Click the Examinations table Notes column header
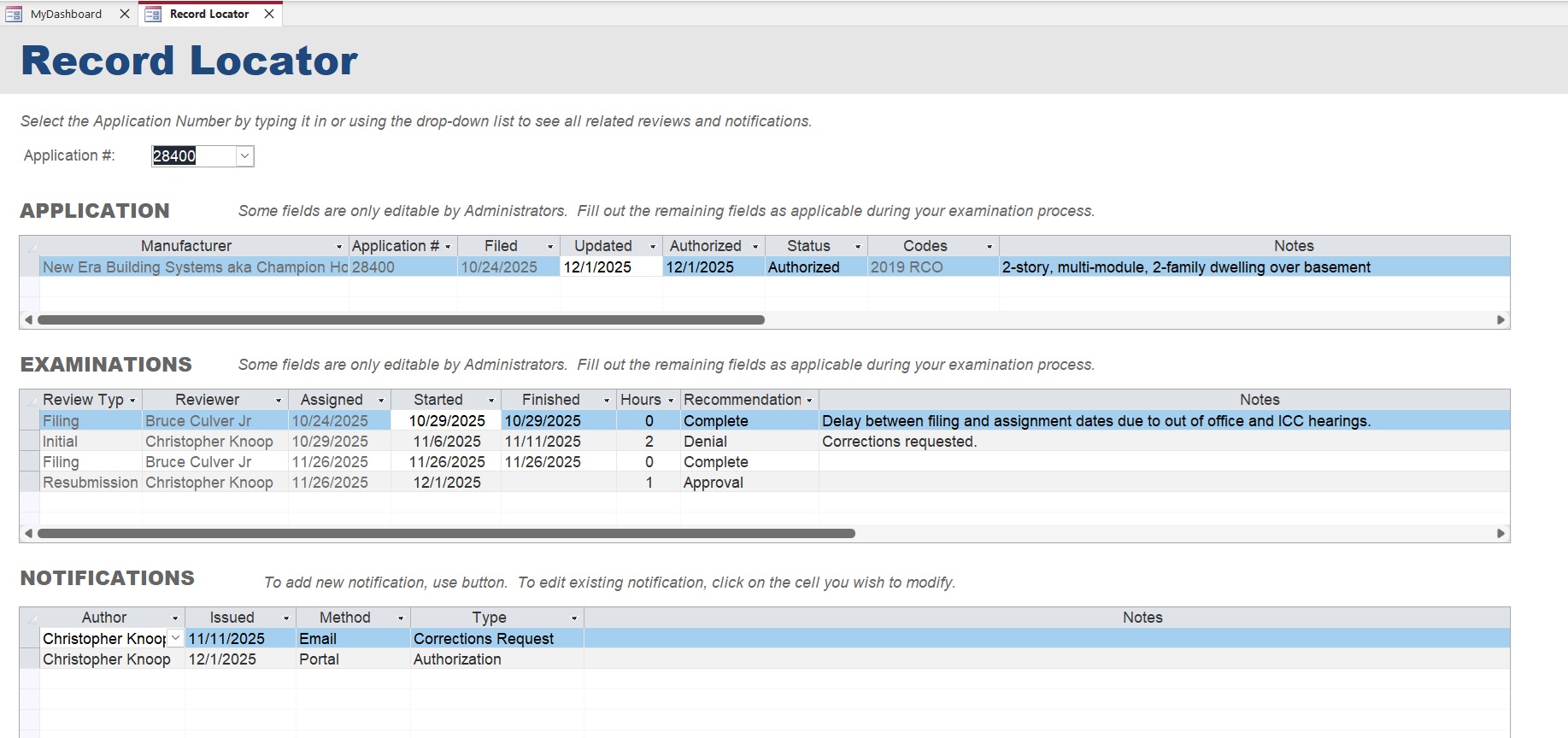This screenshot has width=1568, height=738. [1165, 400]
